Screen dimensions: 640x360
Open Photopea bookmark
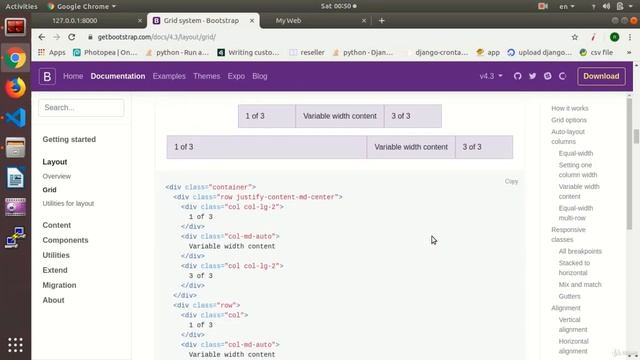click(105, 52)
